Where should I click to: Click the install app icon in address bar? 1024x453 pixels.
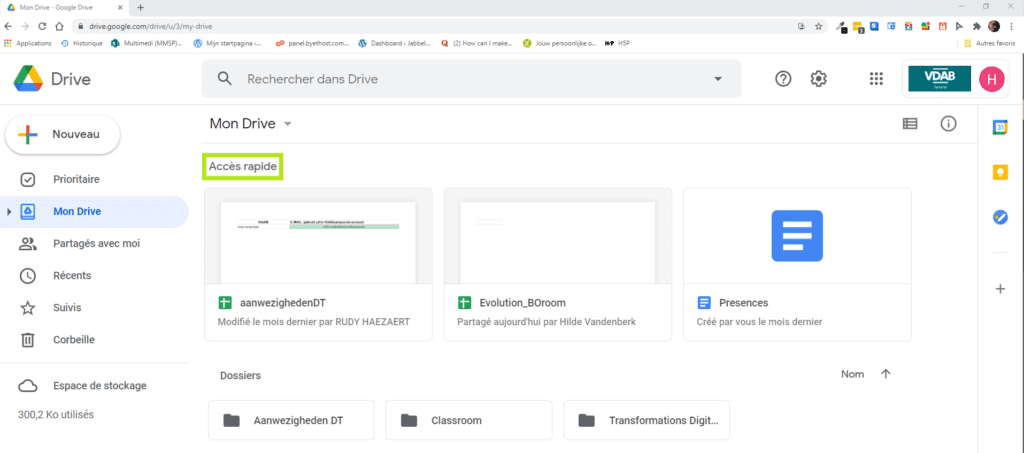click(x=801, y=26)
